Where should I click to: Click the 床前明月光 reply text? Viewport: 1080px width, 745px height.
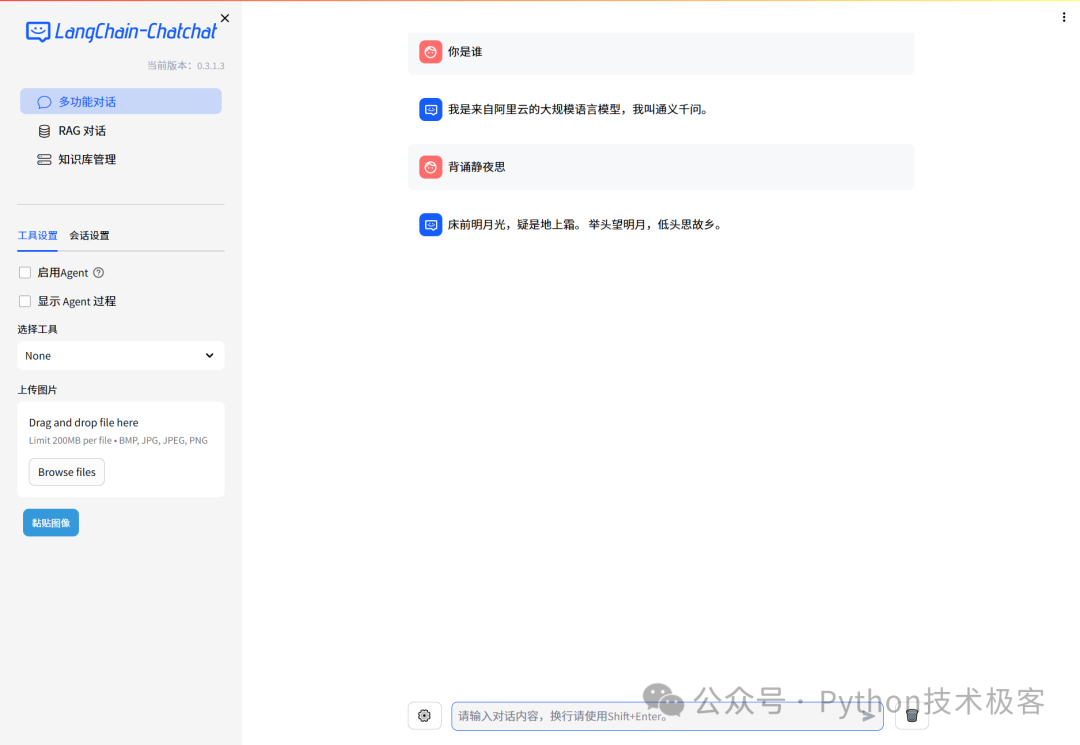tap(585, 224)
